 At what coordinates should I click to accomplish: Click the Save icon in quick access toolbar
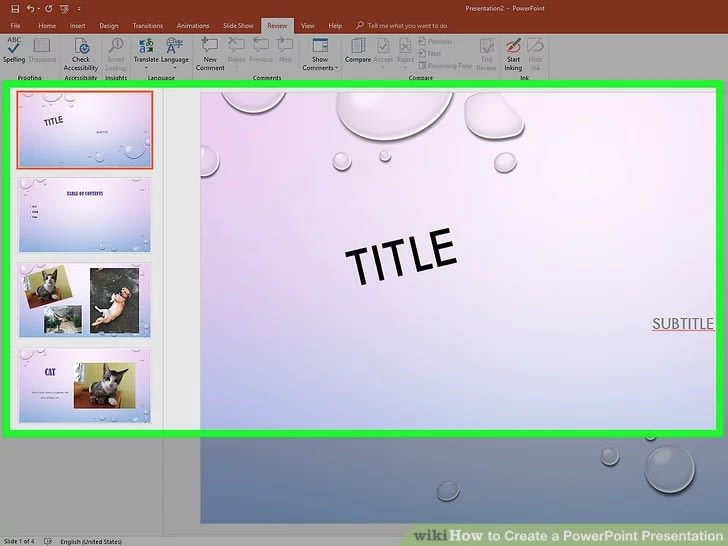[14, 8]
